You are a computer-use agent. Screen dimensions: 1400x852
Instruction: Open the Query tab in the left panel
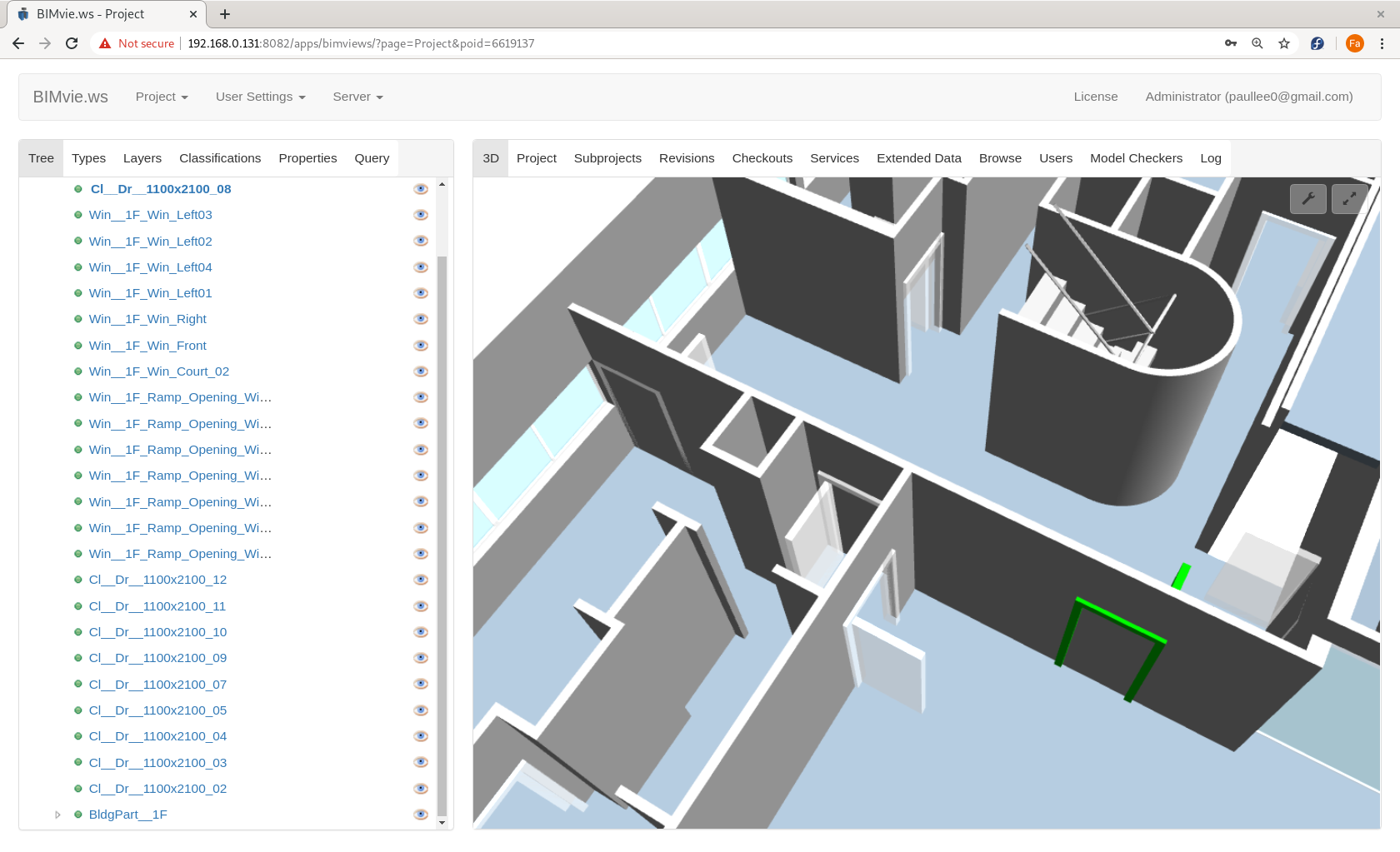point(371,157)
